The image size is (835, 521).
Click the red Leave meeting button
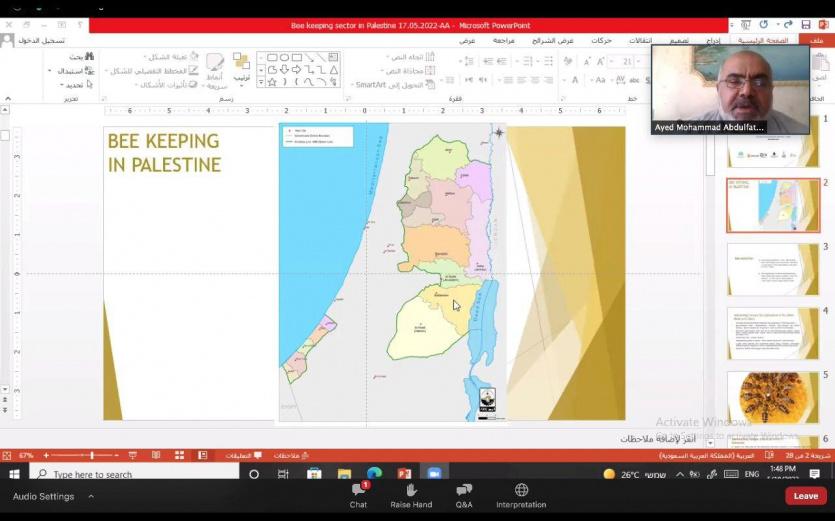[x=805, y=495]
